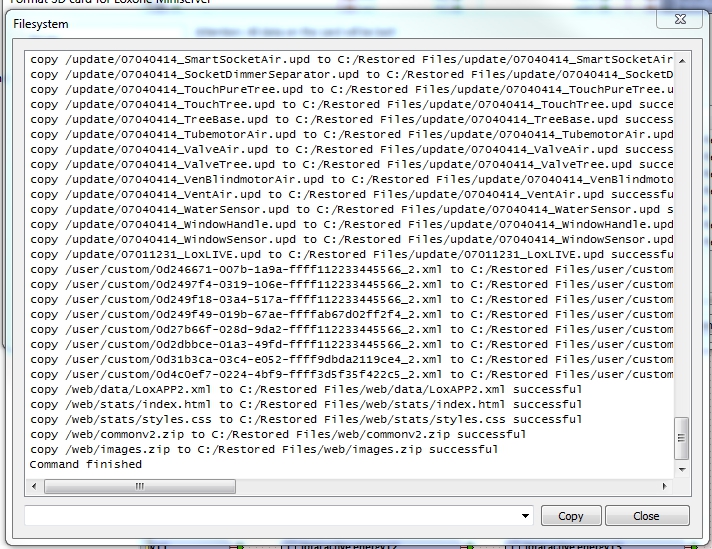Open the command dropdown arrow

tap(525, 516)
